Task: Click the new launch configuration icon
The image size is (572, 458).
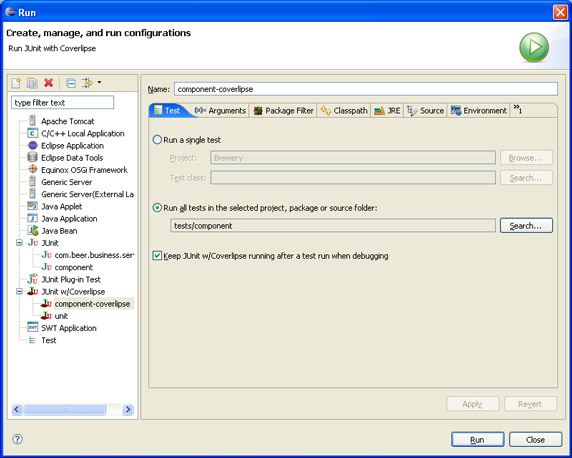Action: (16, 83)
